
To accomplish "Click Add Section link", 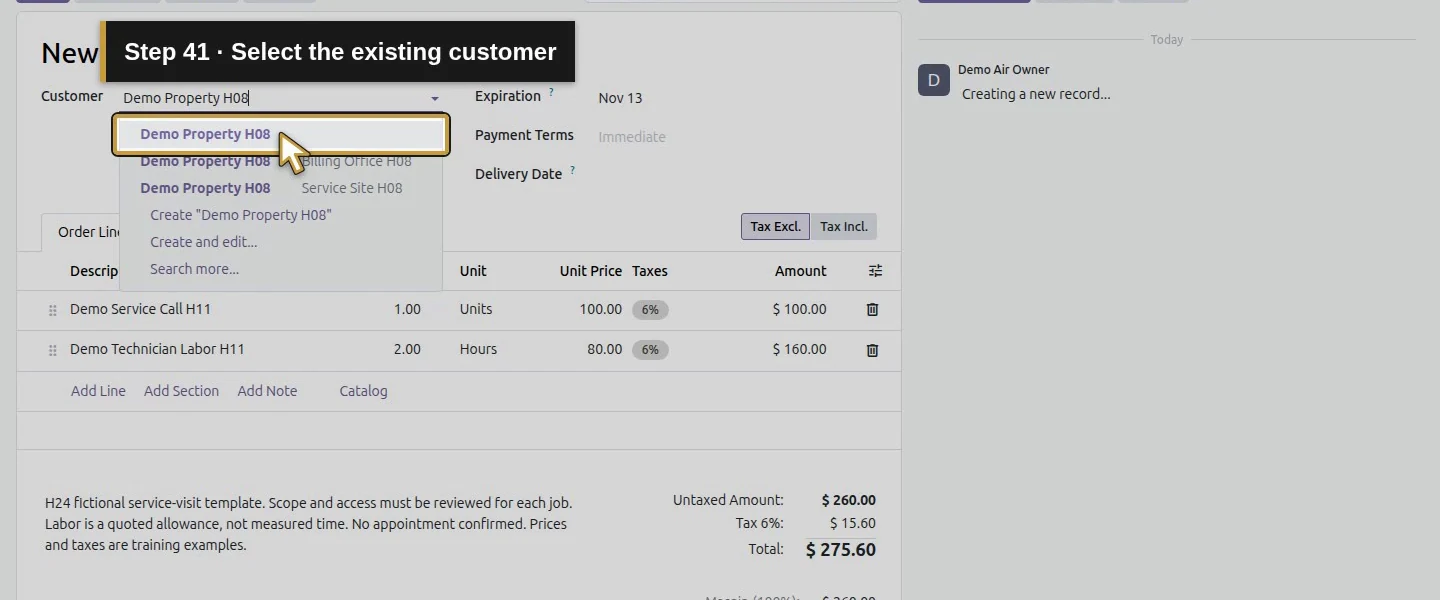I will point(181,391).
